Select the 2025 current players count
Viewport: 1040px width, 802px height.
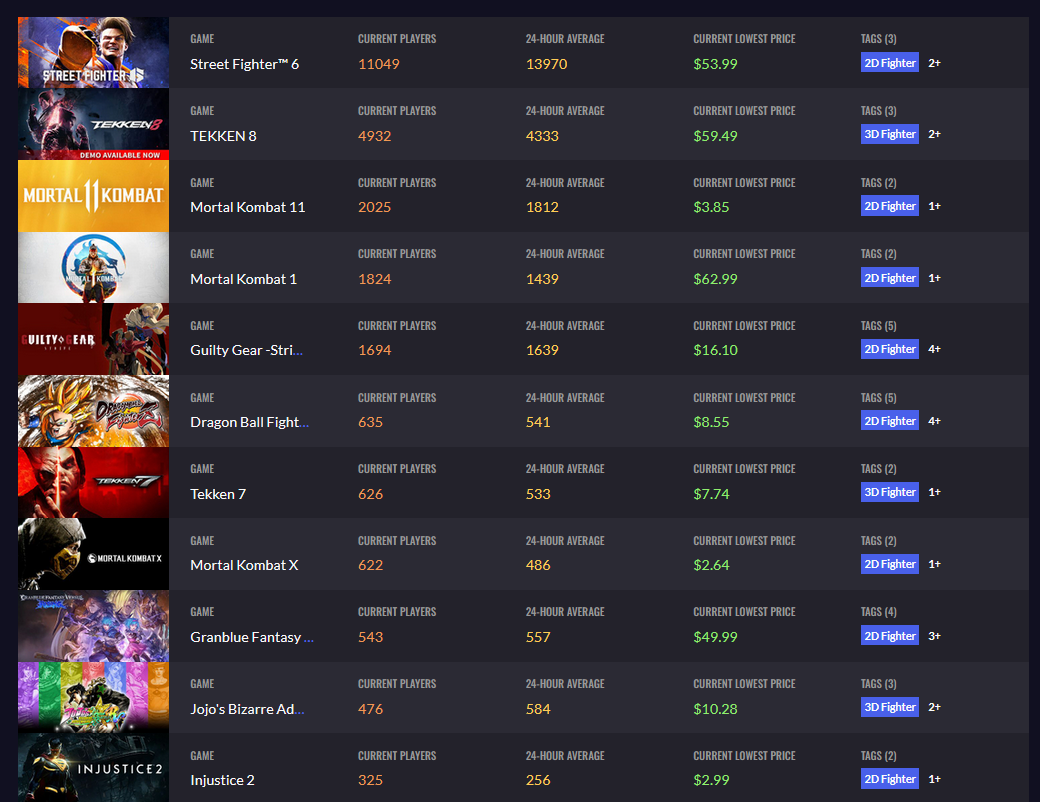(375, 207)
